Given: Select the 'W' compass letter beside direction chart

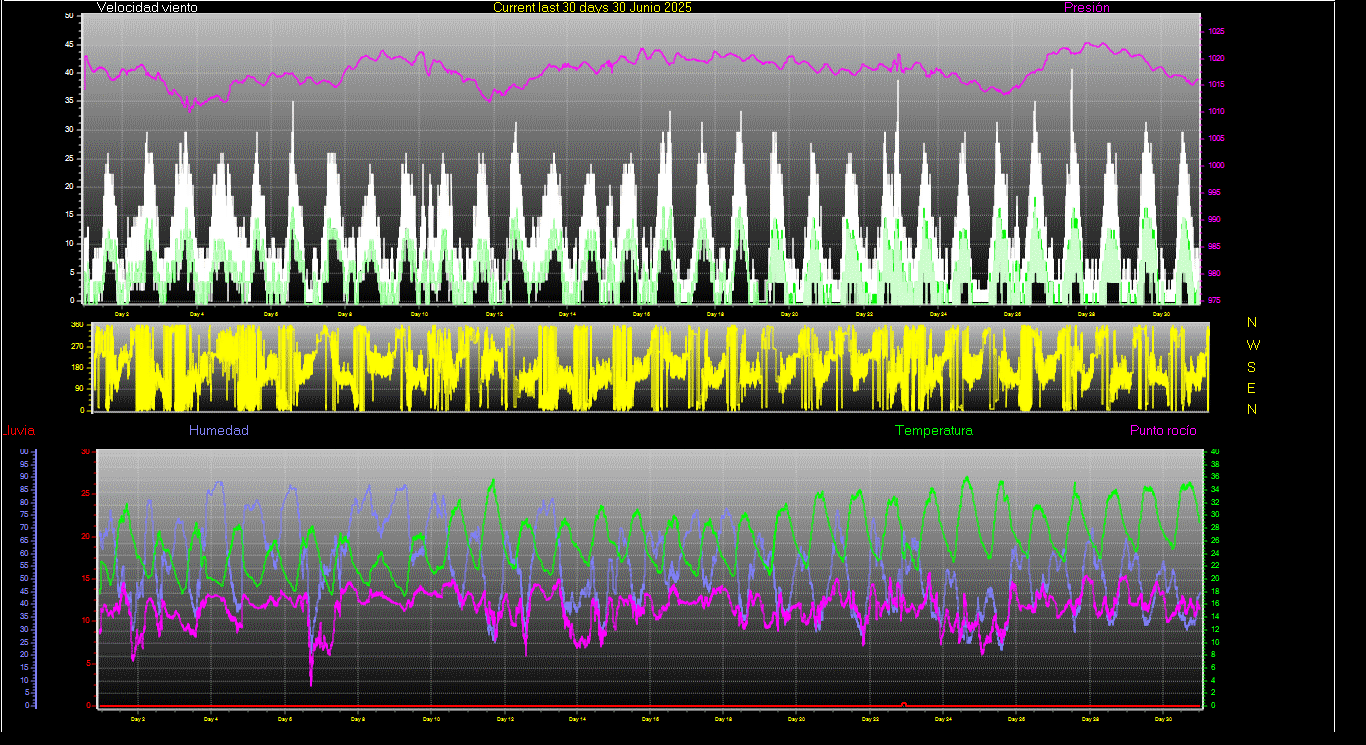Looking at the screenshot, I should 1253,344.
